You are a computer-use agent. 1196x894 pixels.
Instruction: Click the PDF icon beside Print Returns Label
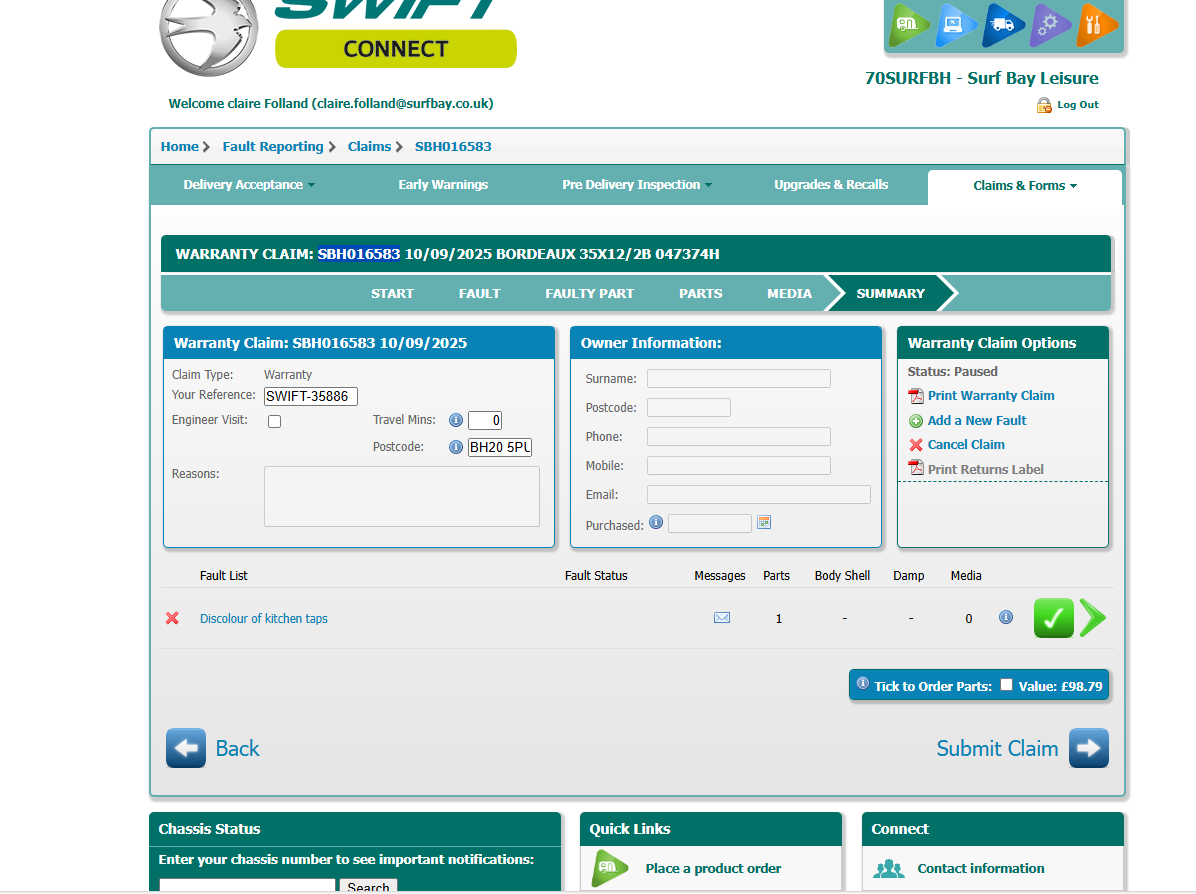[915, 468]
